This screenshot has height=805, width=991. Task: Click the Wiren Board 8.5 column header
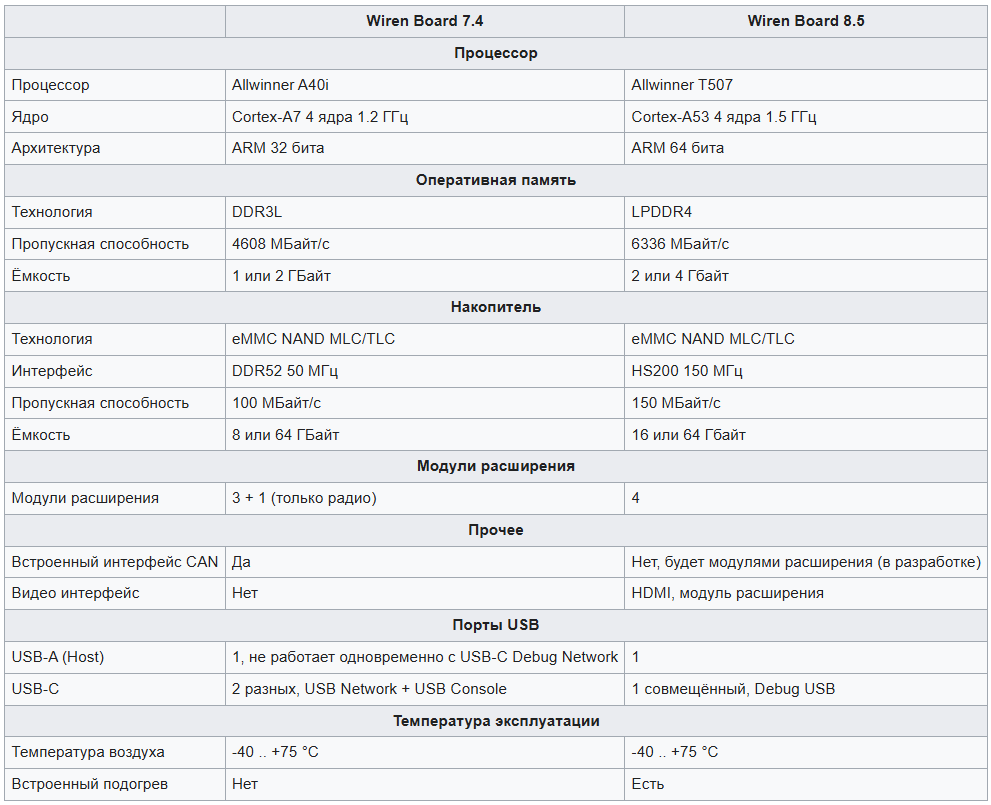805,21
